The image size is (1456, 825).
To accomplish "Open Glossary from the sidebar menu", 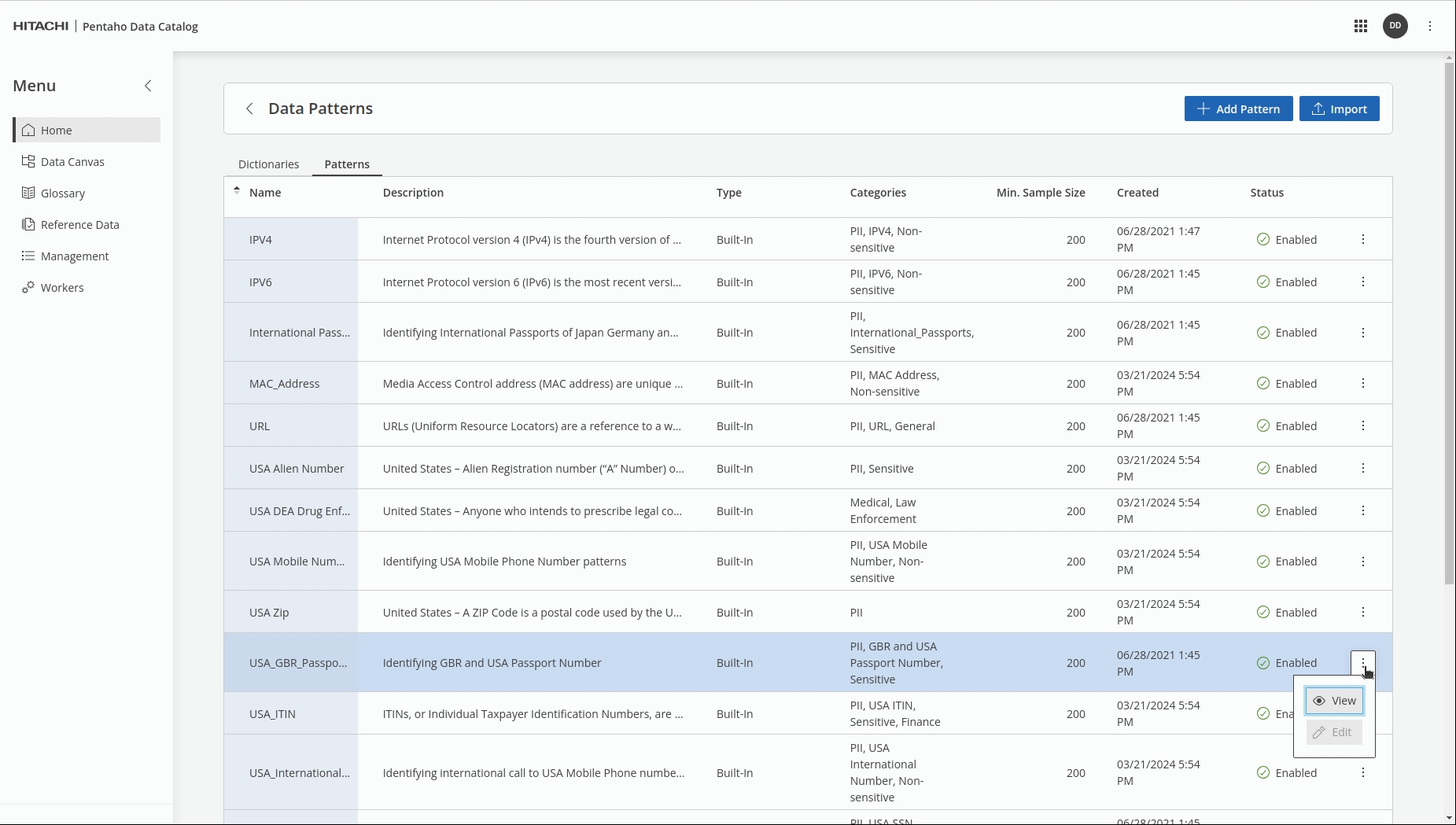I will pos(63,193).
